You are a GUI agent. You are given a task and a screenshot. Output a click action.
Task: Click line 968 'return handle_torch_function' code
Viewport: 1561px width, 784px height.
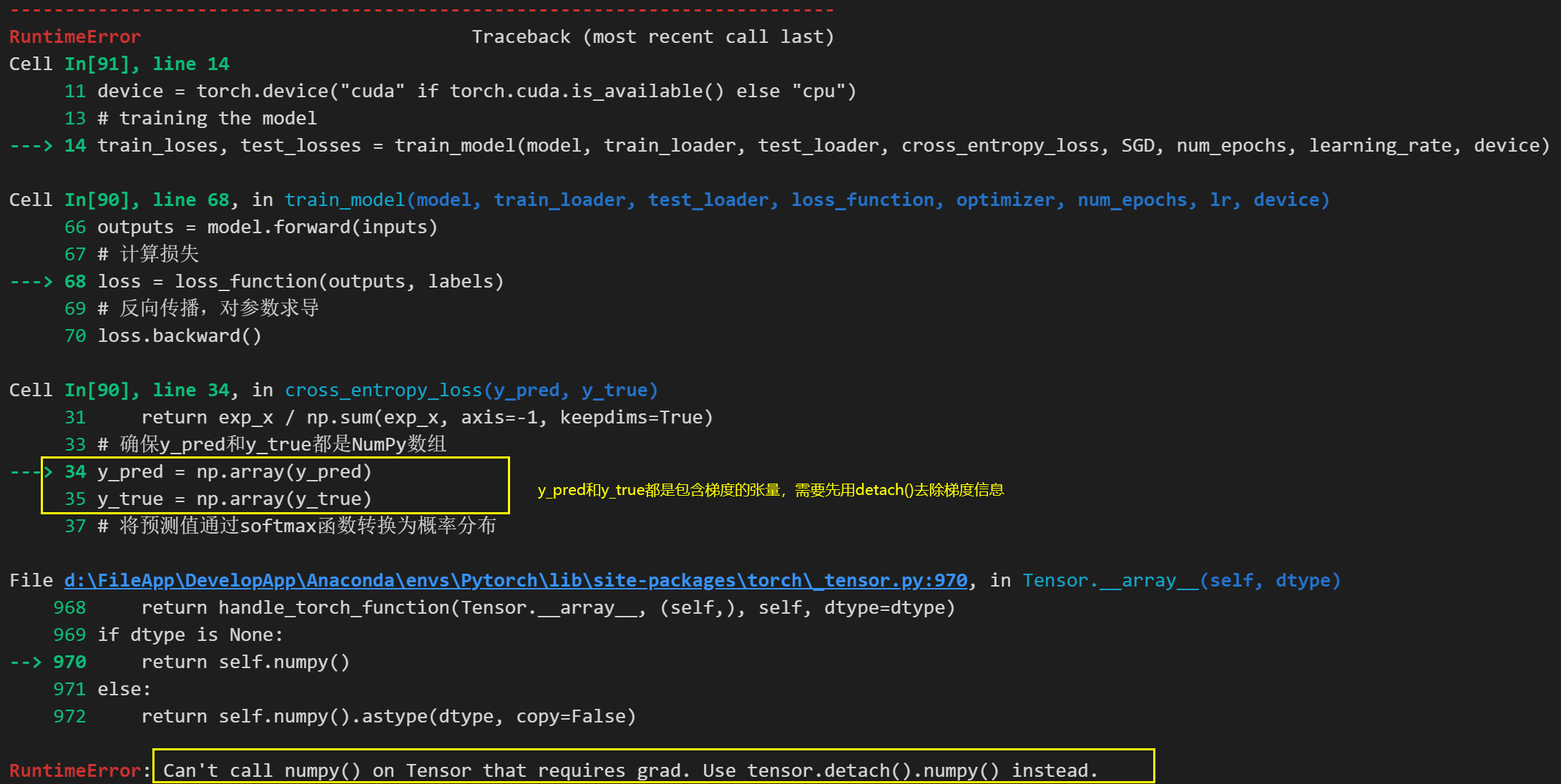[548, 608]
